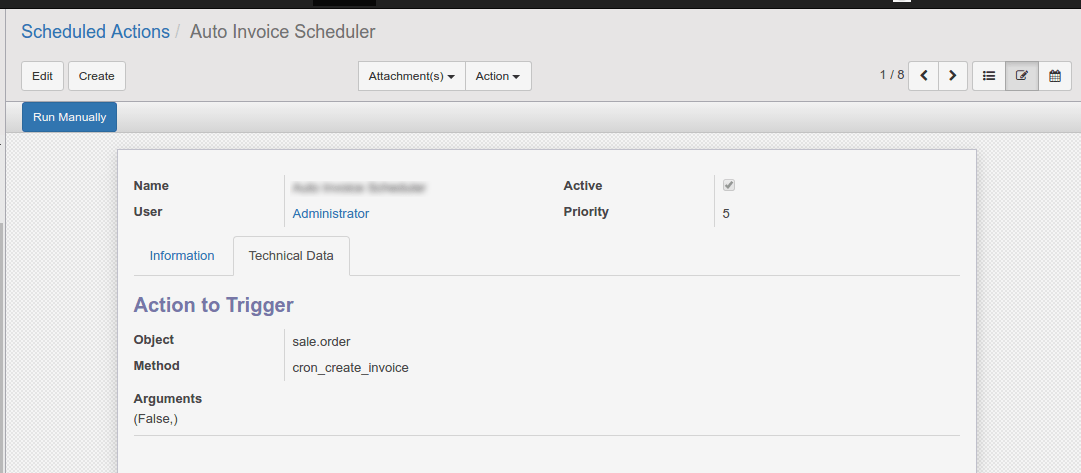Click the (False,) arguments value
The width and height of the screenshot is (1081, 473).
click(x=156, y=419)
